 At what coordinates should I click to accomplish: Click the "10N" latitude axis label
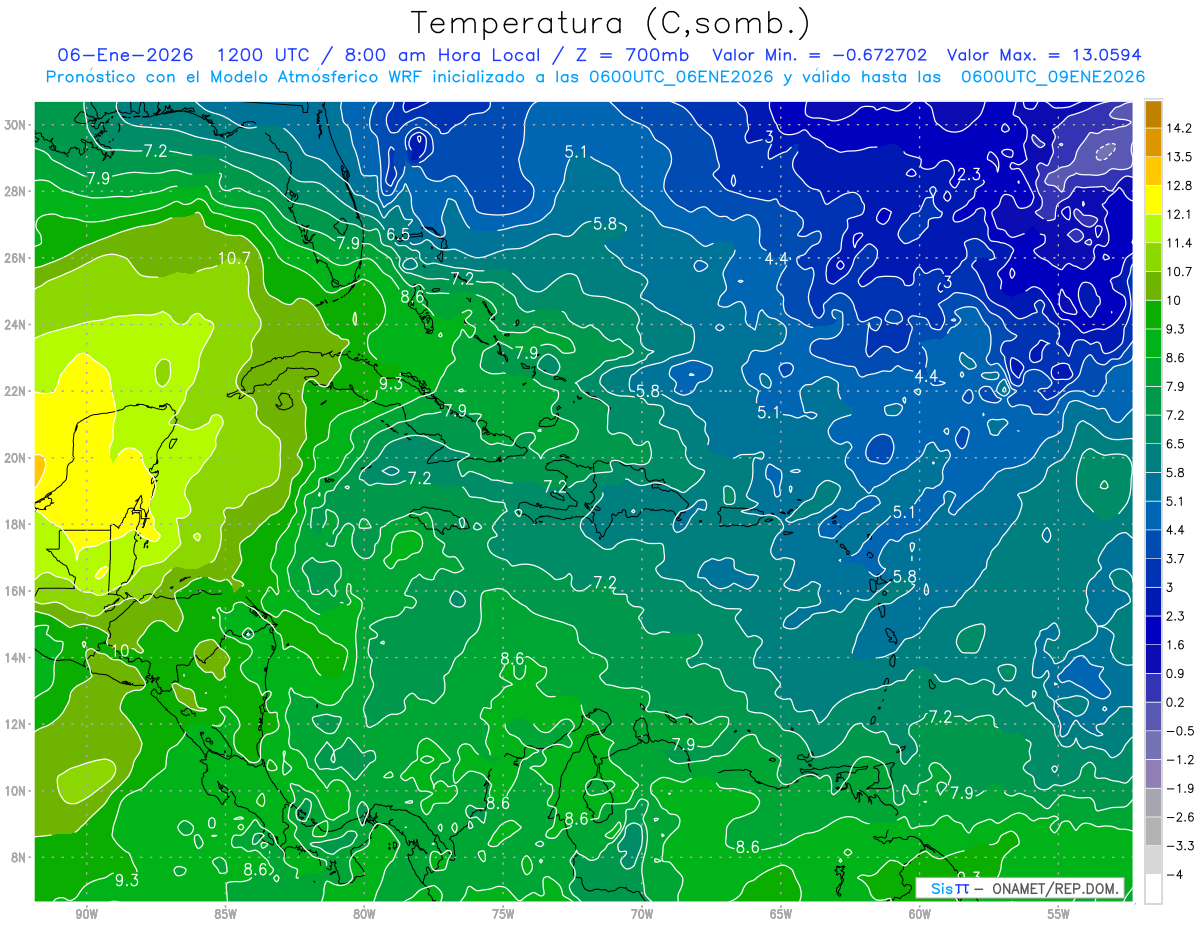point(15,790)
